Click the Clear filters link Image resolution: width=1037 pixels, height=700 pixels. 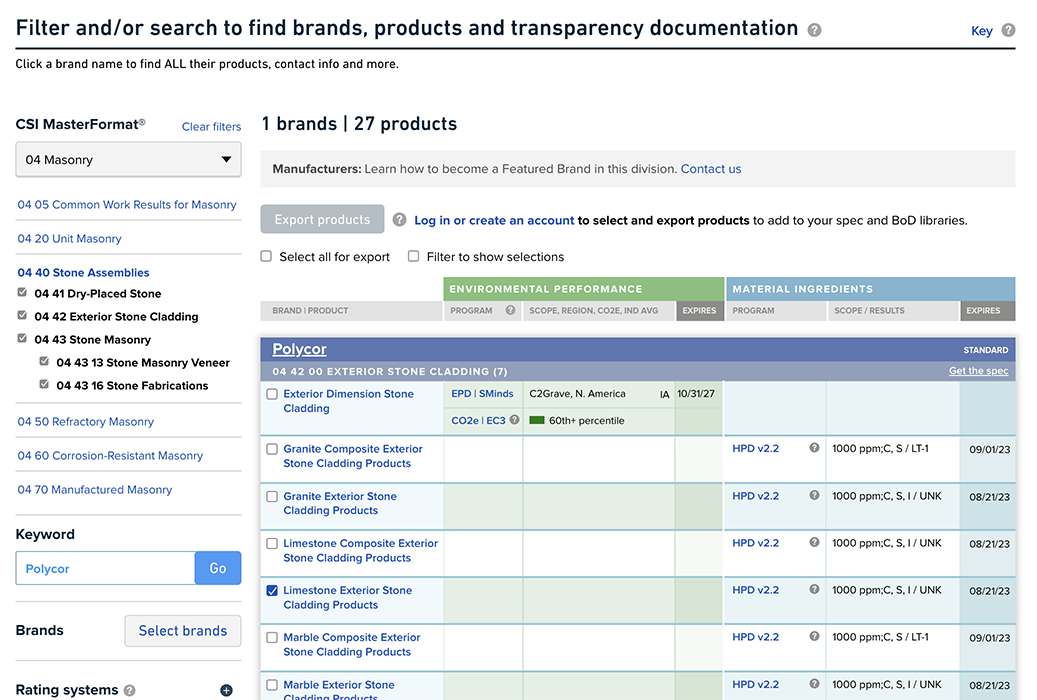coord(211,127)
